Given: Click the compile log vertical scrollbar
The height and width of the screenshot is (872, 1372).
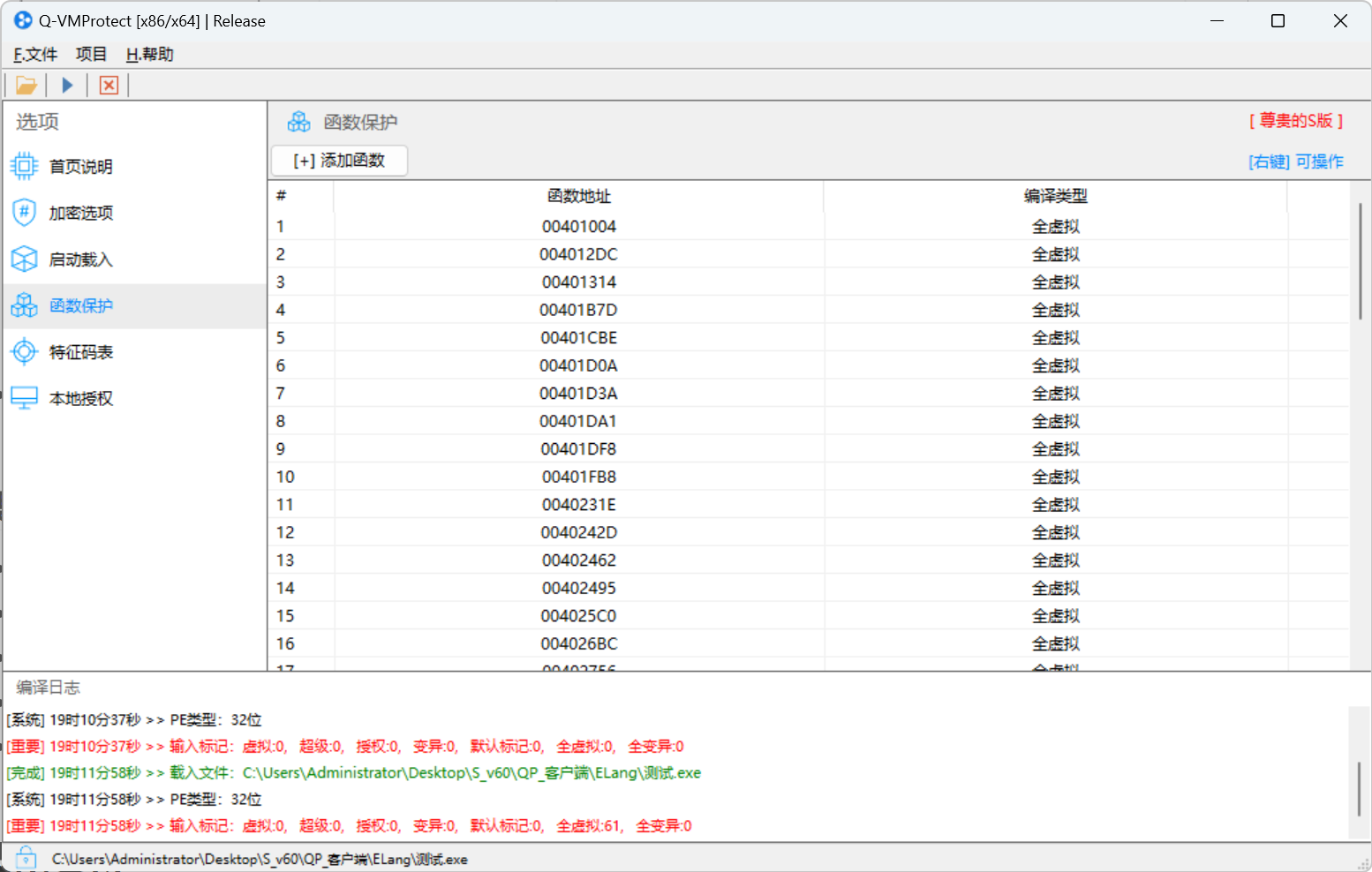Looking at the screenshot, I should pos(1360,788).
